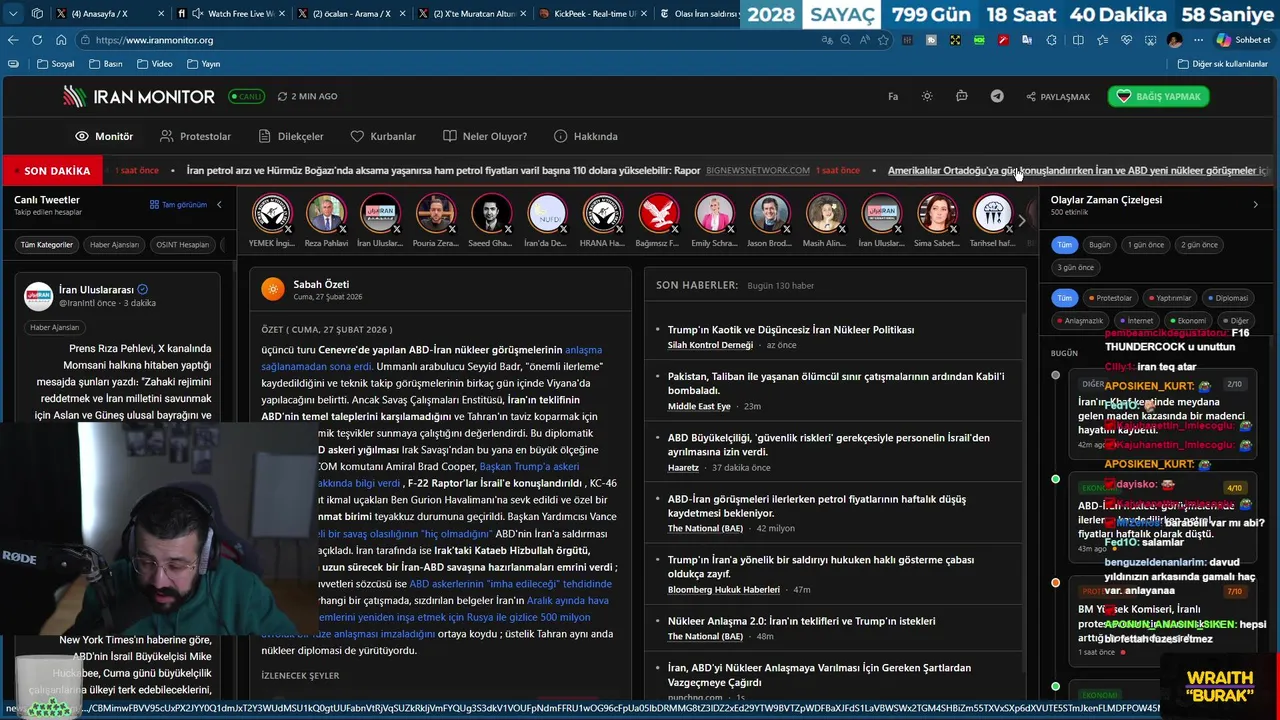Open headline Trump'ın Kaotik ve Düşüncesiz İran
Image resolution: width=1280 pixels, height=720 pixels.
[791, 330]
